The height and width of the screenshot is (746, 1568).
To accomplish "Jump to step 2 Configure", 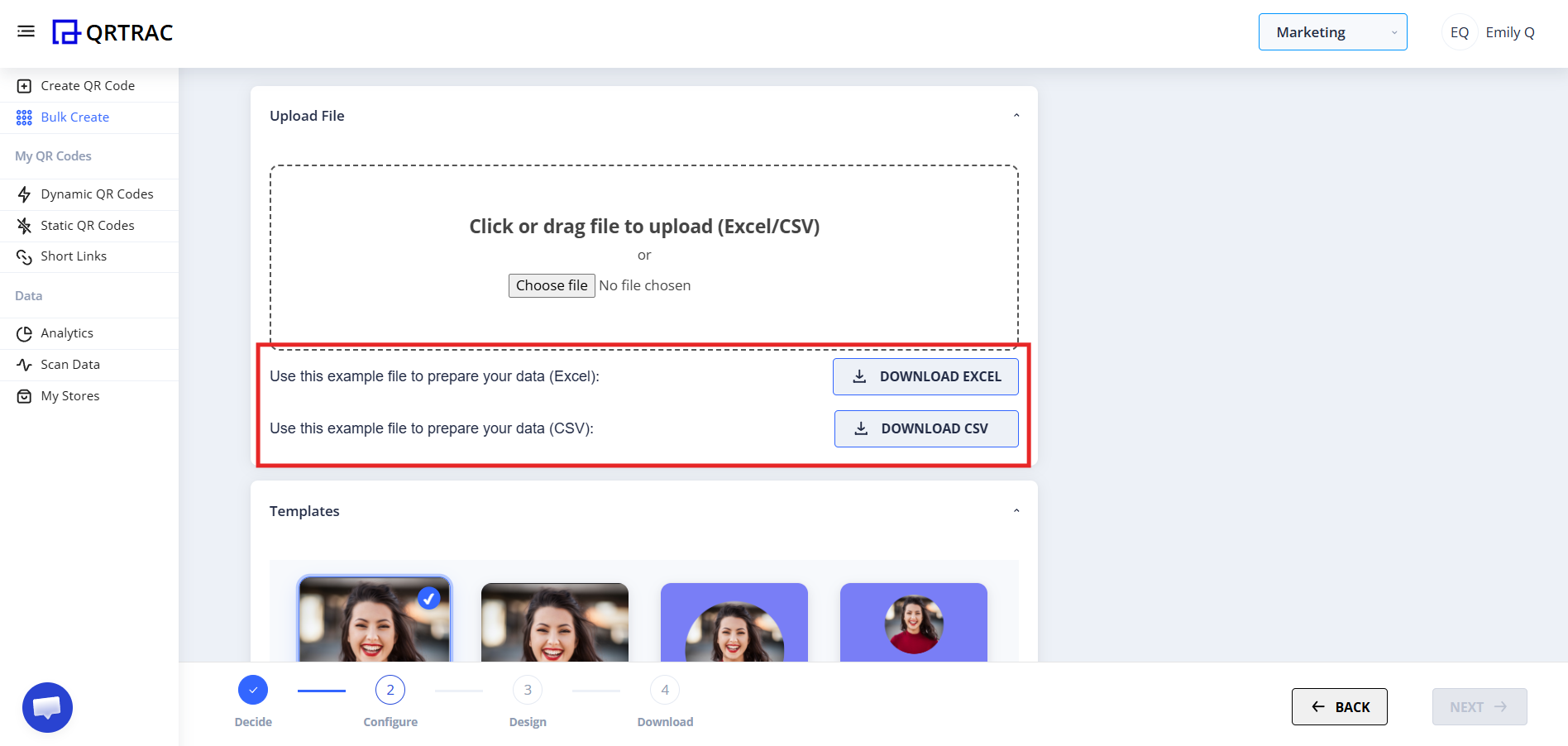I will (x=390, y=689).
